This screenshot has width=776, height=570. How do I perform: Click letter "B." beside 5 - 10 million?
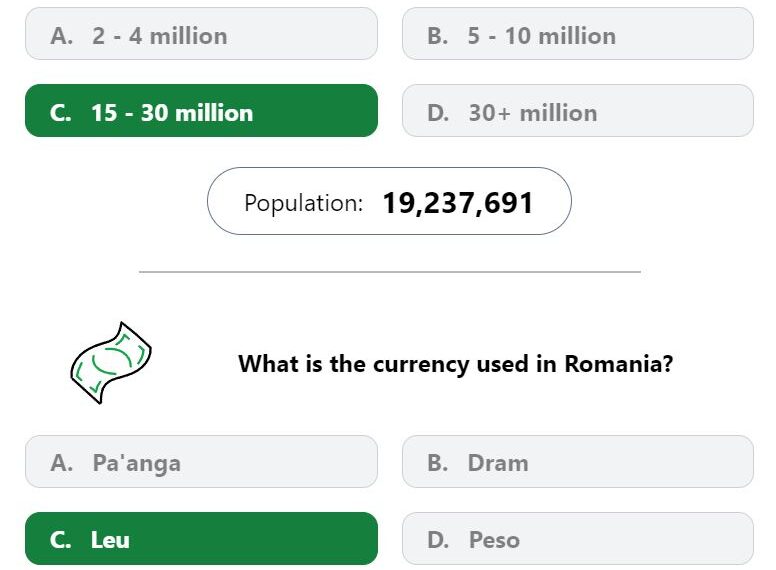pos(437,36)
